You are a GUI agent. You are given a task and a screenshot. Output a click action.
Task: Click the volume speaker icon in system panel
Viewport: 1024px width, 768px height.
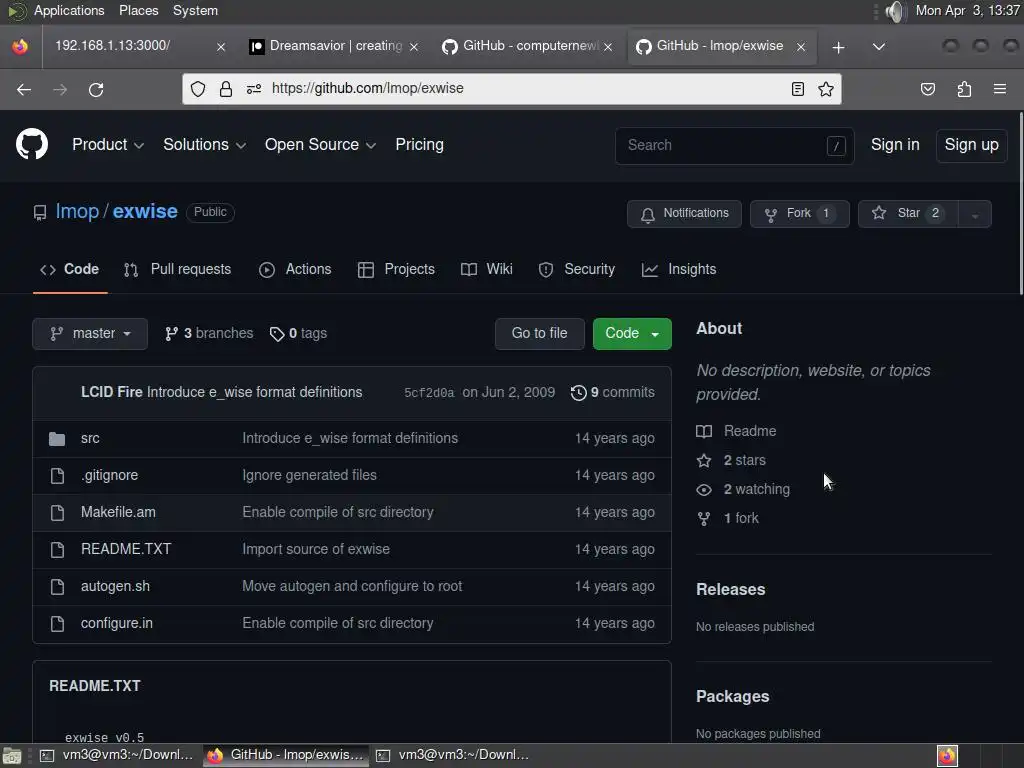pos(896,11)
